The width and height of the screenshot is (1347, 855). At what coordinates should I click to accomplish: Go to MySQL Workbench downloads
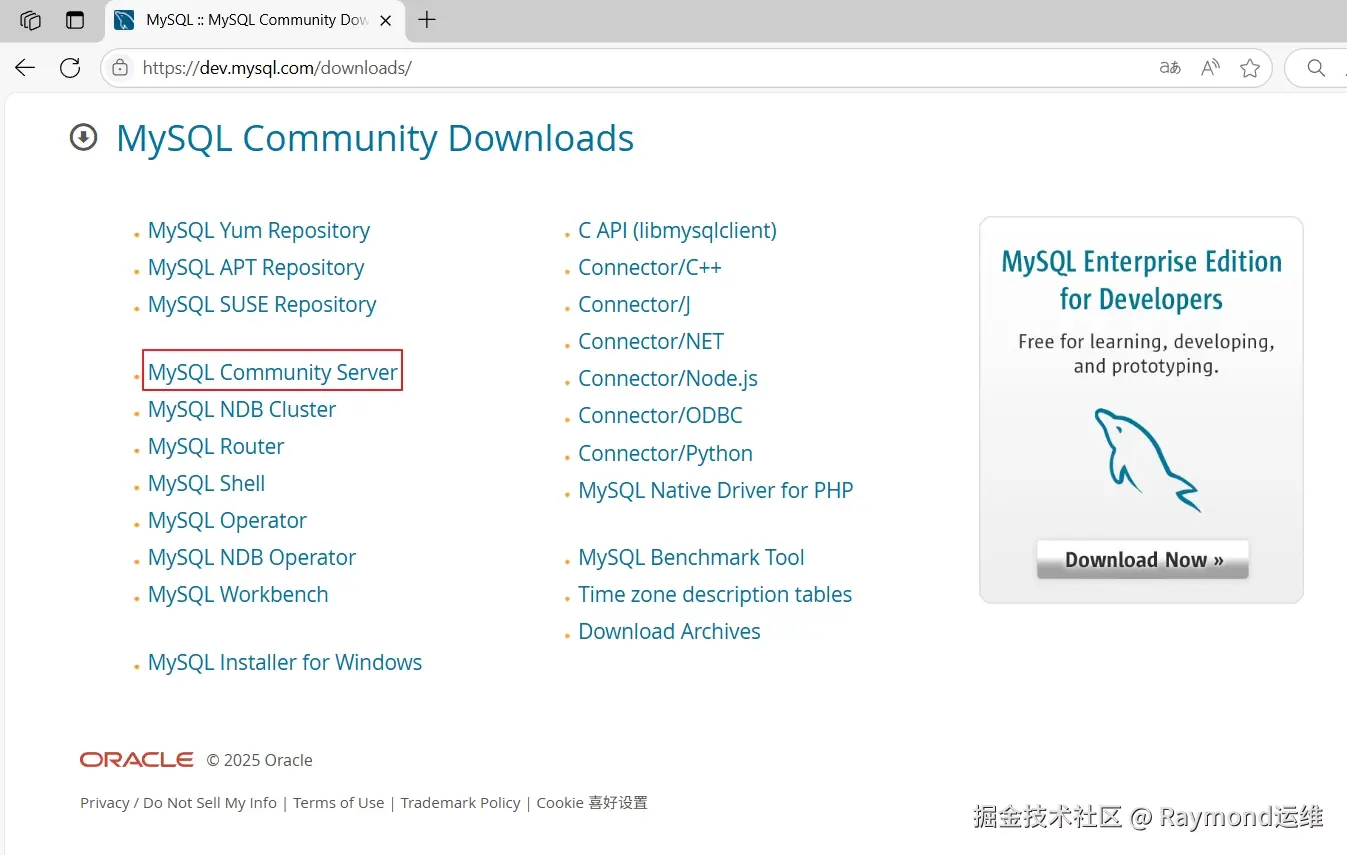point(238,594)
